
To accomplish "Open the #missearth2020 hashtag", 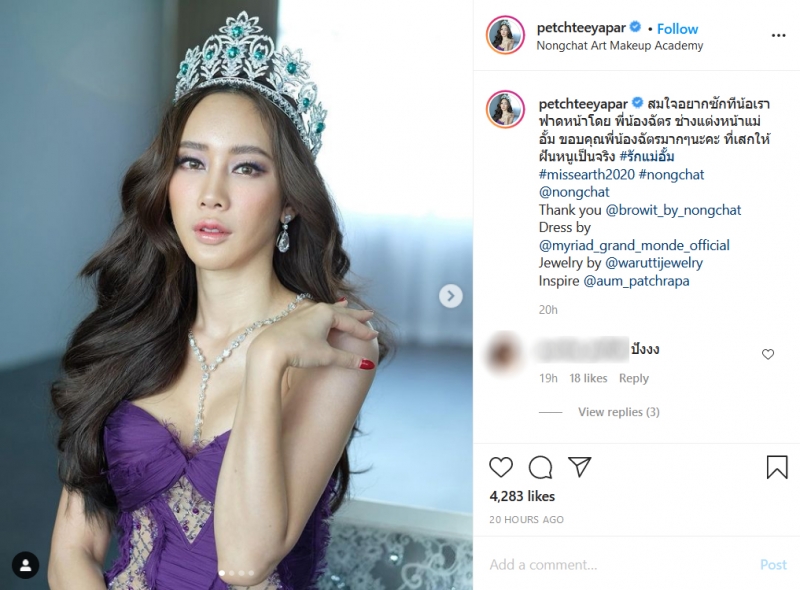I will [x=586, y=175].
